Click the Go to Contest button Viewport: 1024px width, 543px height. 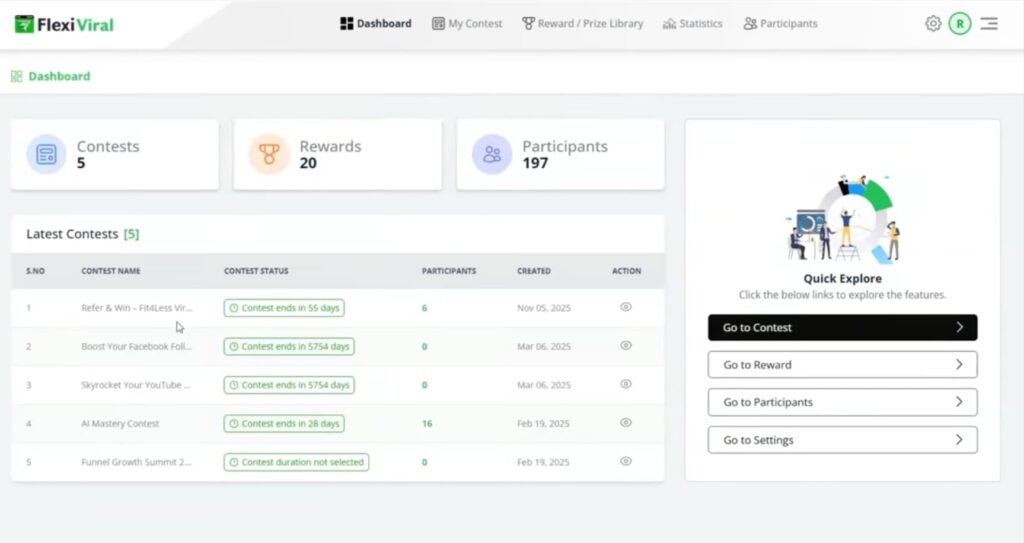pos(842,327)
